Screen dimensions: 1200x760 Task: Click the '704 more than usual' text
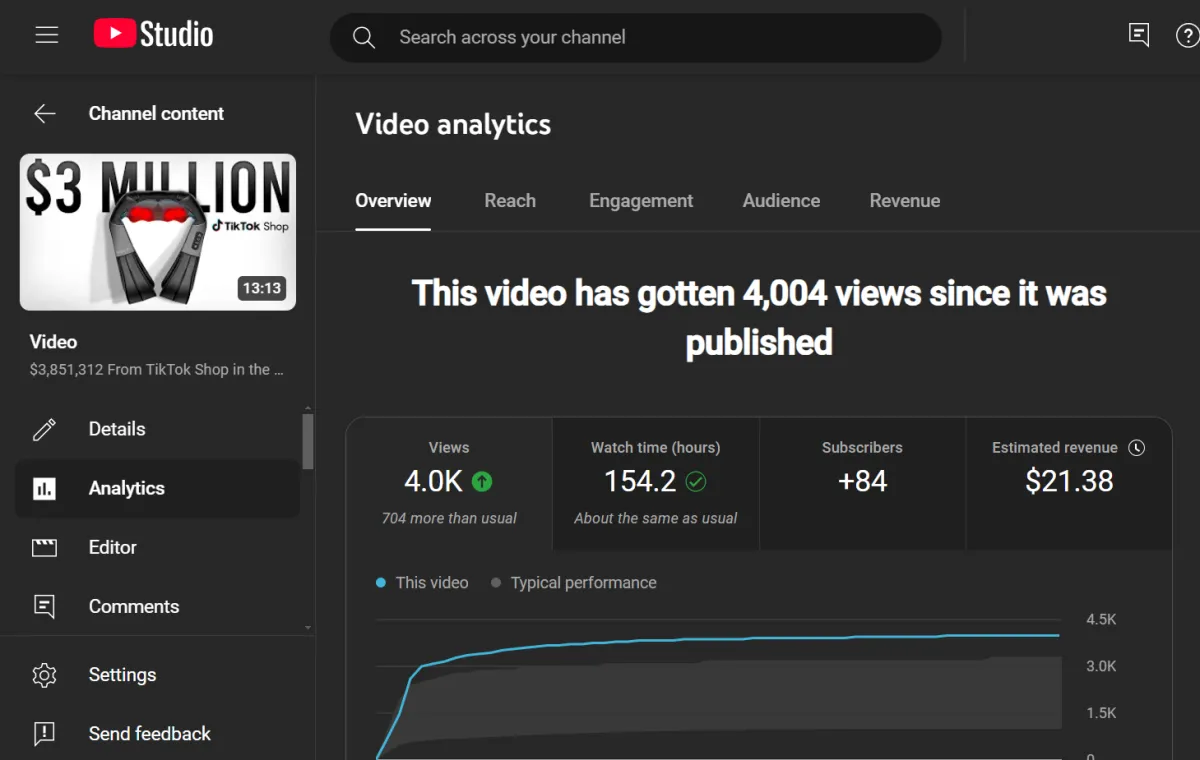pyautogui.click(x=449, y=518)
